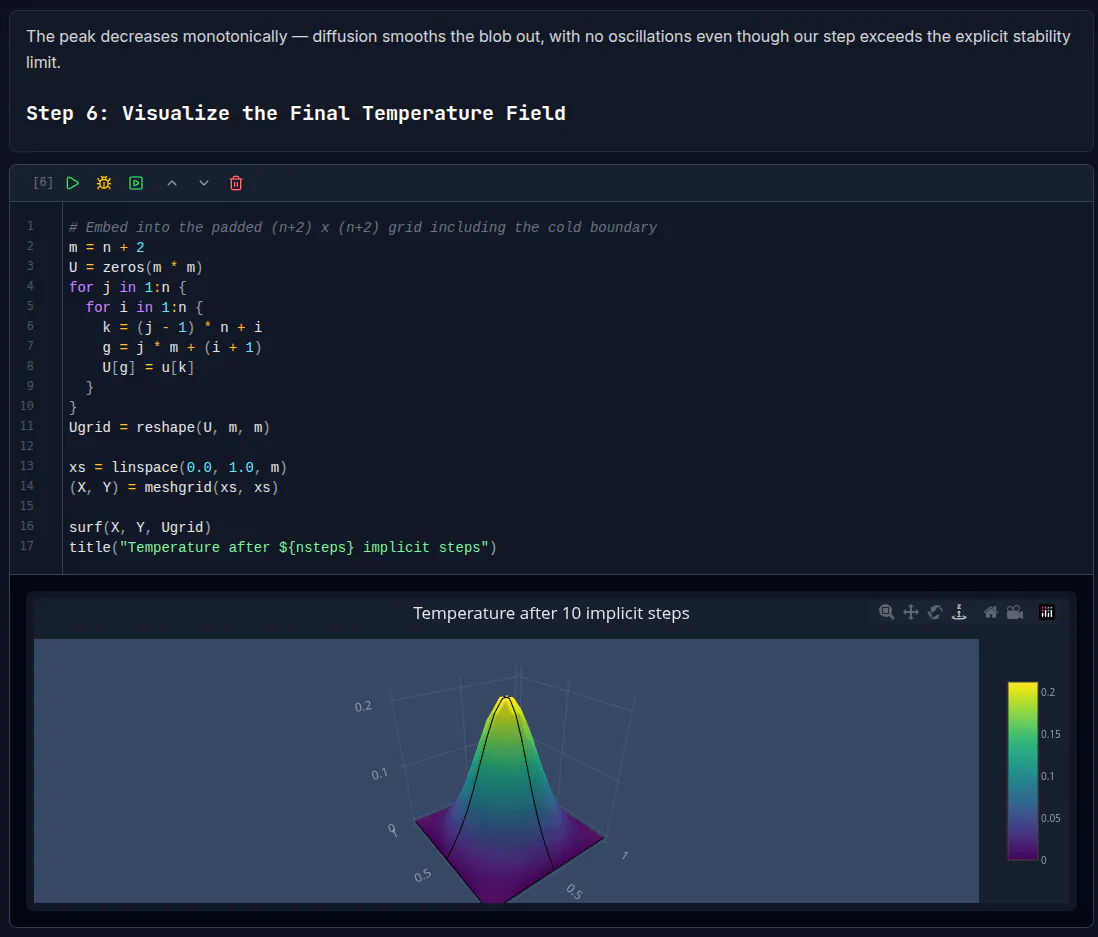Move the cell up with the chevron
This screenshot has width=1098, height=937.
point(172,183)
